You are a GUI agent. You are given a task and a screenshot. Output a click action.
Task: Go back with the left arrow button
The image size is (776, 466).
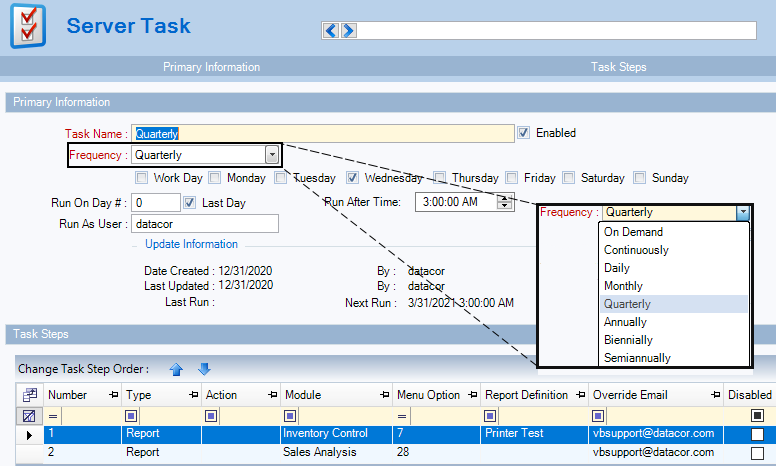coord(331,31)
